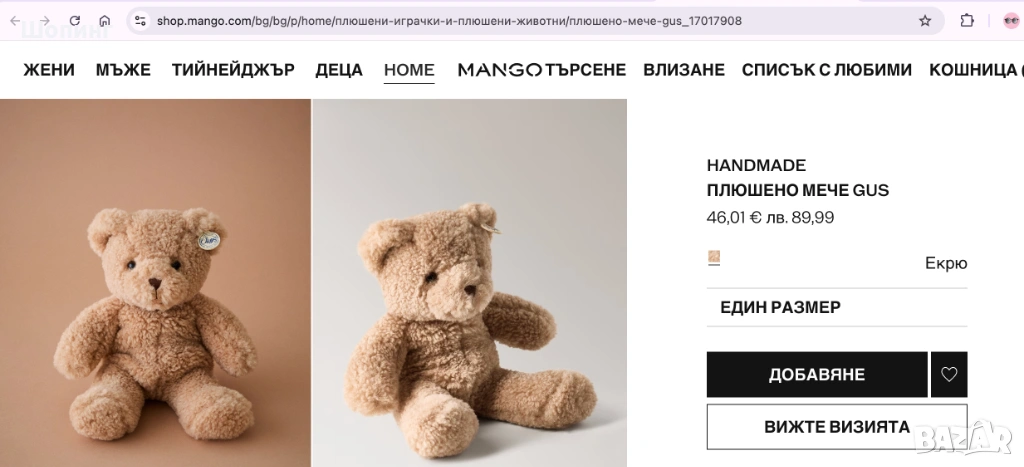Open the ЕДИН РАЗМЕР size selector
The width and height of the screenshot is (1024, 467).
tap(837, 307)
